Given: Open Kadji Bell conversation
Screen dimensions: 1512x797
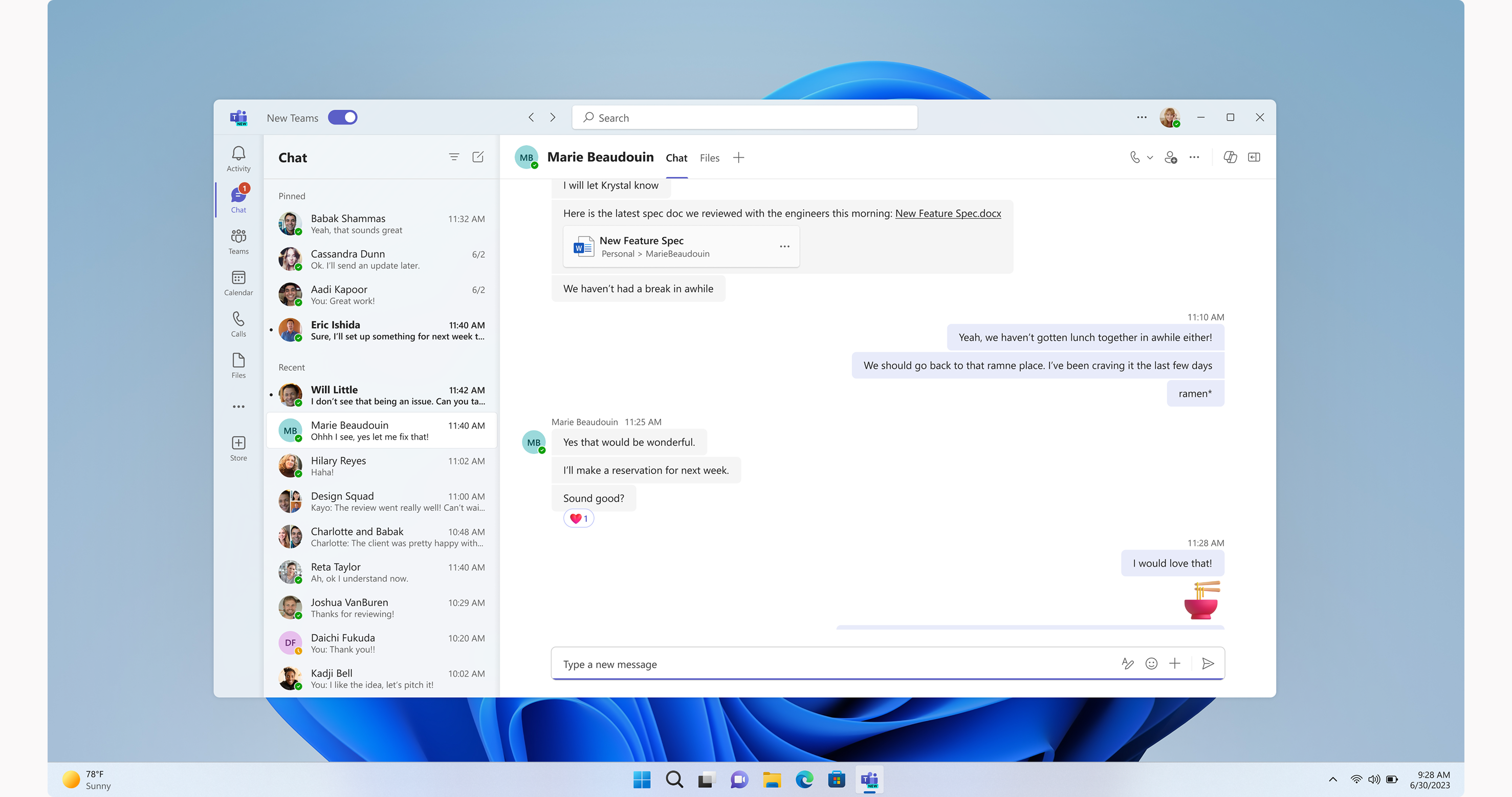Looking at the screenshot, I should (382, 678).
